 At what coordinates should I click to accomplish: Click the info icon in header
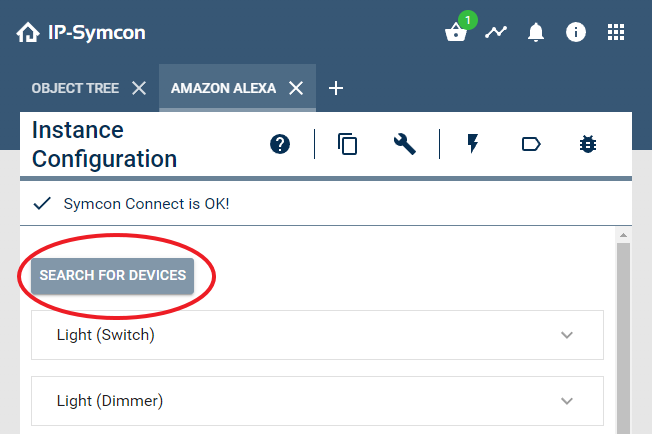click(x=576, y=32)
